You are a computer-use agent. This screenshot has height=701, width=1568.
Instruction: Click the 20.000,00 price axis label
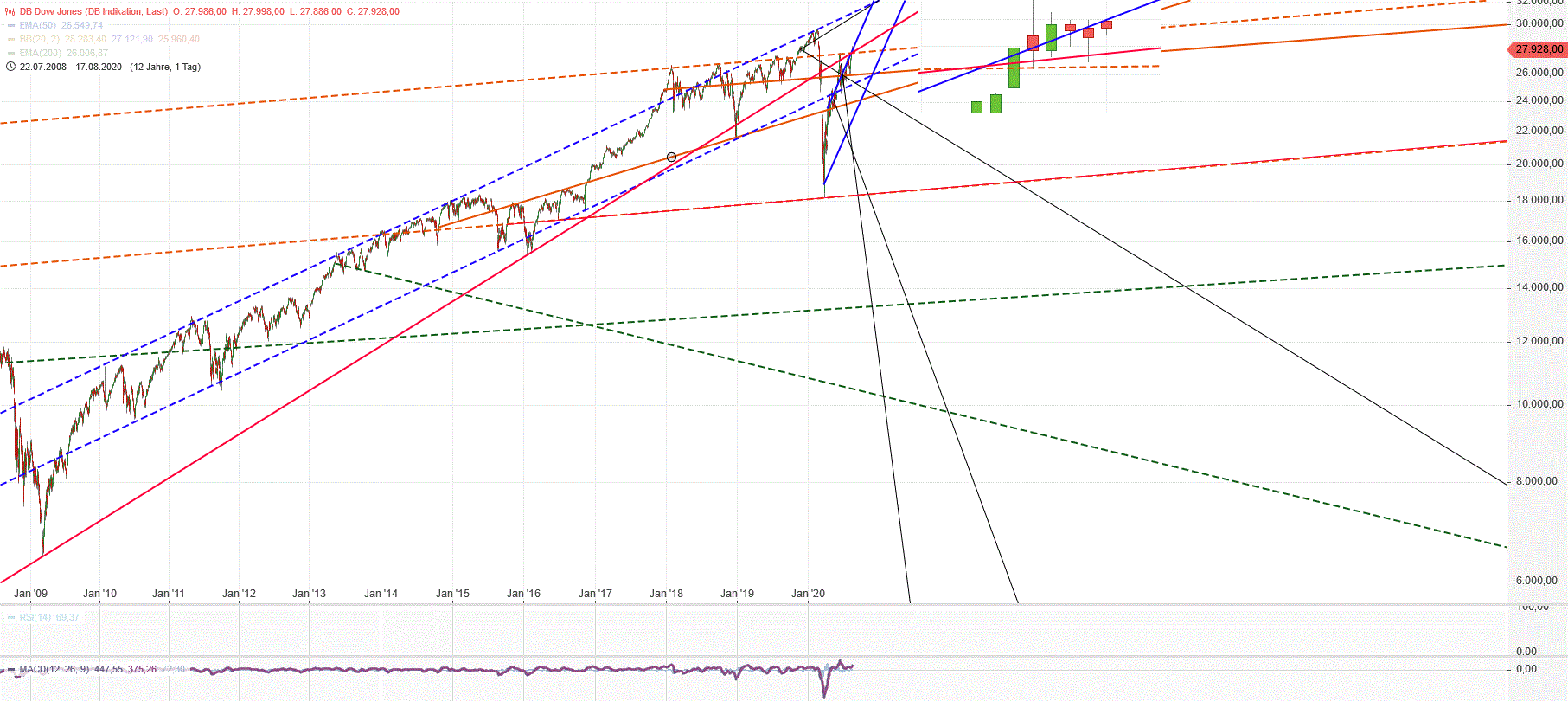click(x=1539, y=164)
